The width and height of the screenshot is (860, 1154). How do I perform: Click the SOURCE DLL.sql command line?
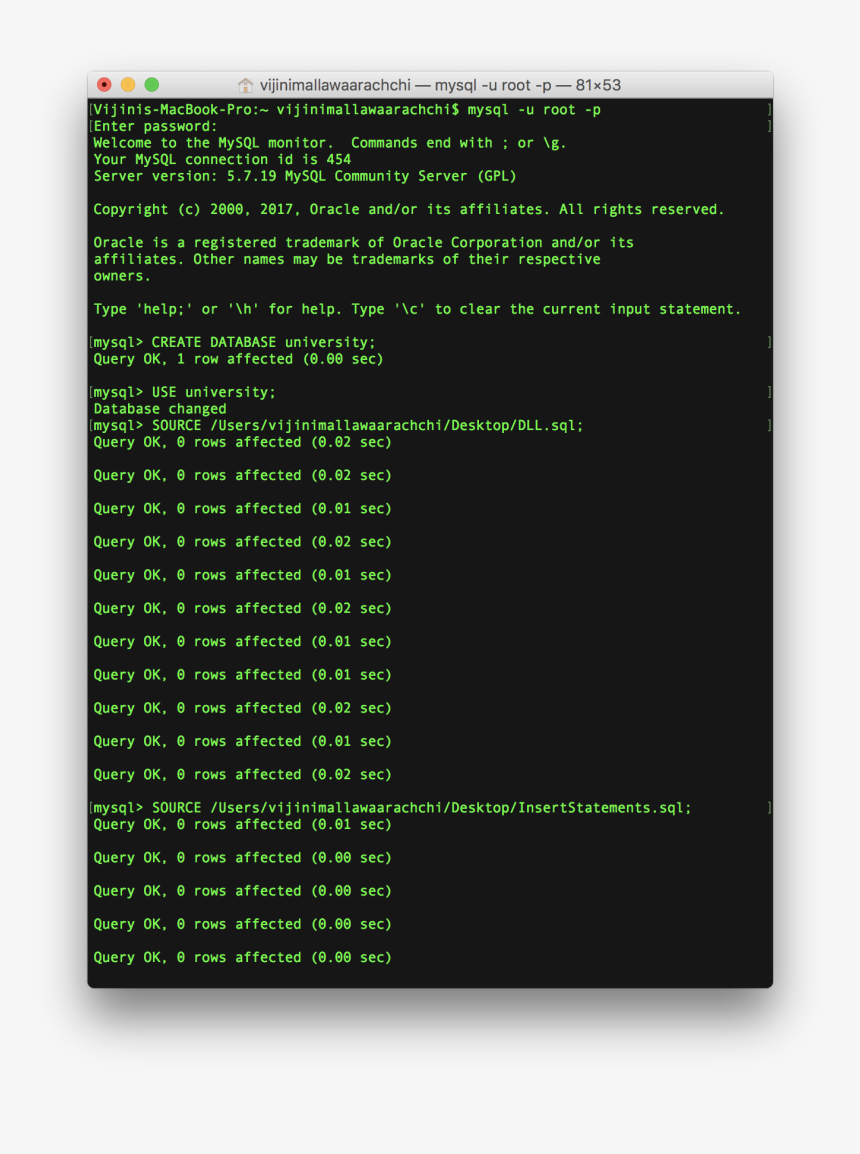(x=367, y=425)
